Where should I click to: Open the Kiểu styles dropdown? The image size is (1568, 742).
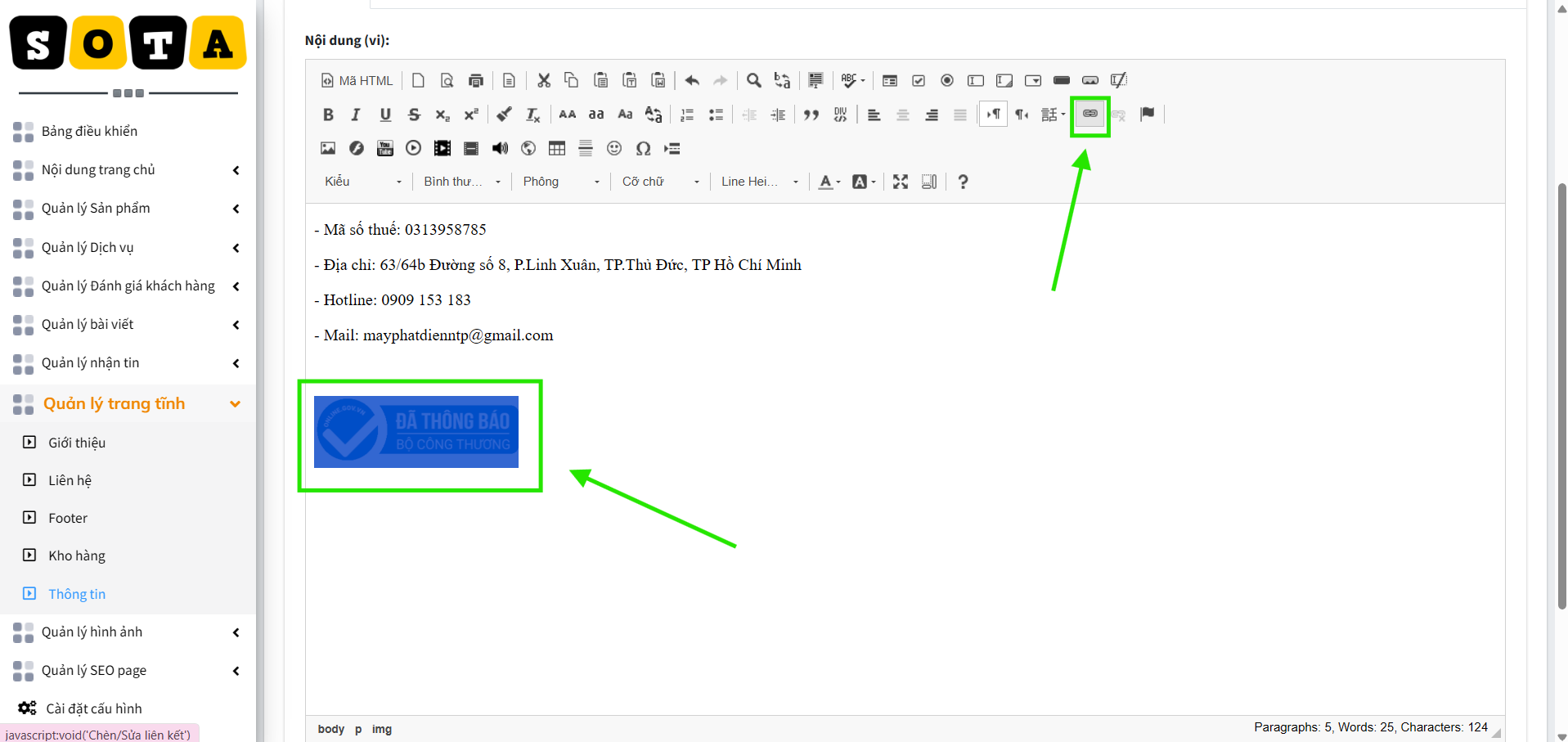[x=363, y=182]
